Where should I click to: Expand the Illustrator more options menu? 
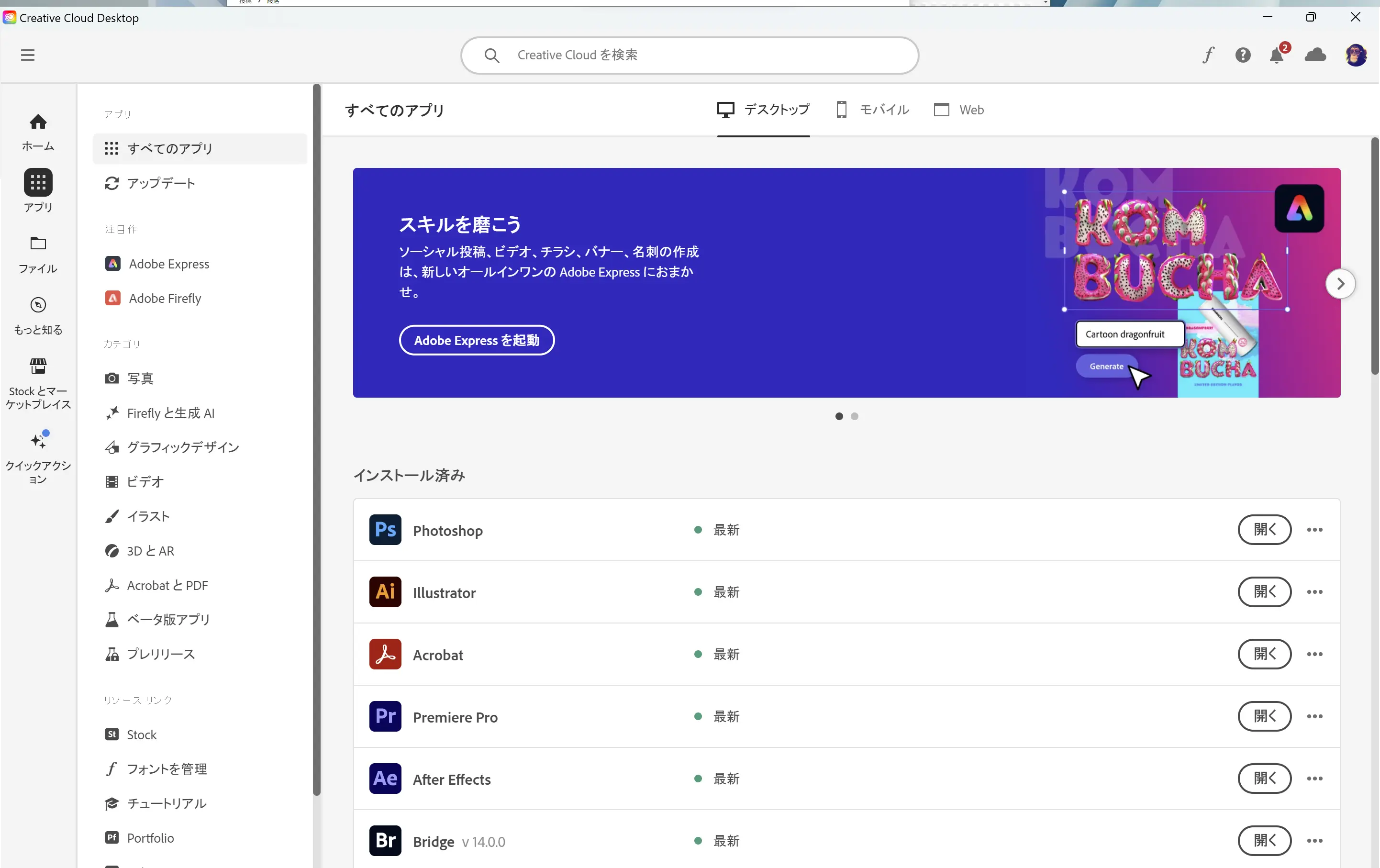point(1314,592)
